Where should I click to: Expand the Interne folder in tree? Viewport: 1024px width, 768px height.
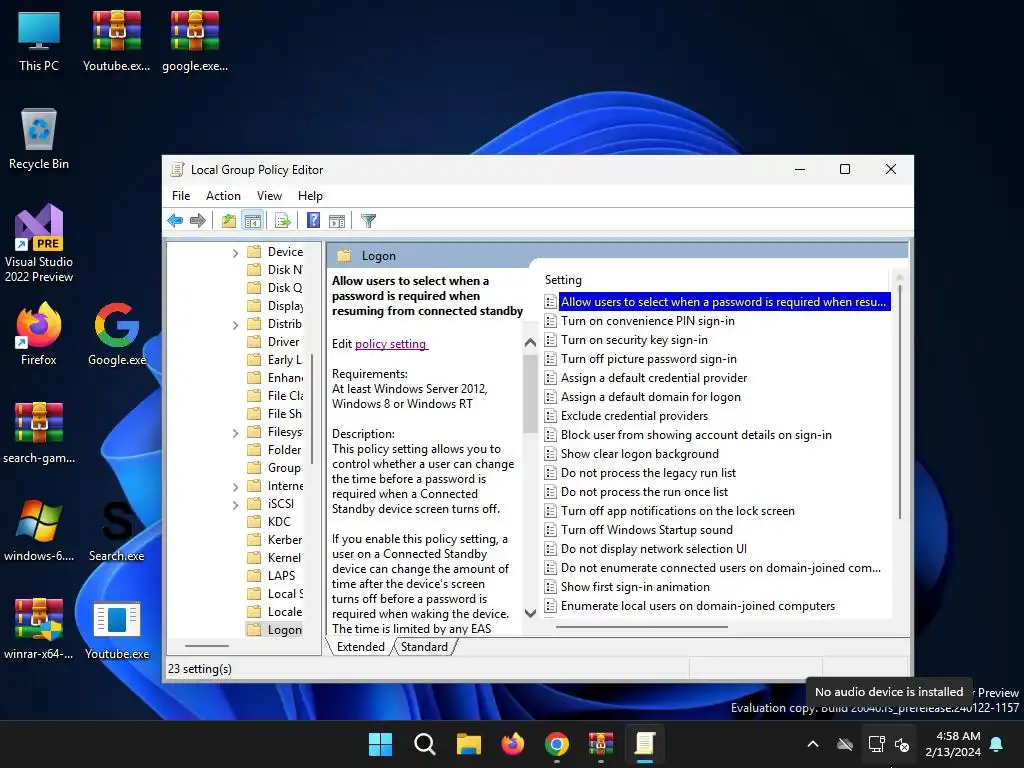coord(235,487)
